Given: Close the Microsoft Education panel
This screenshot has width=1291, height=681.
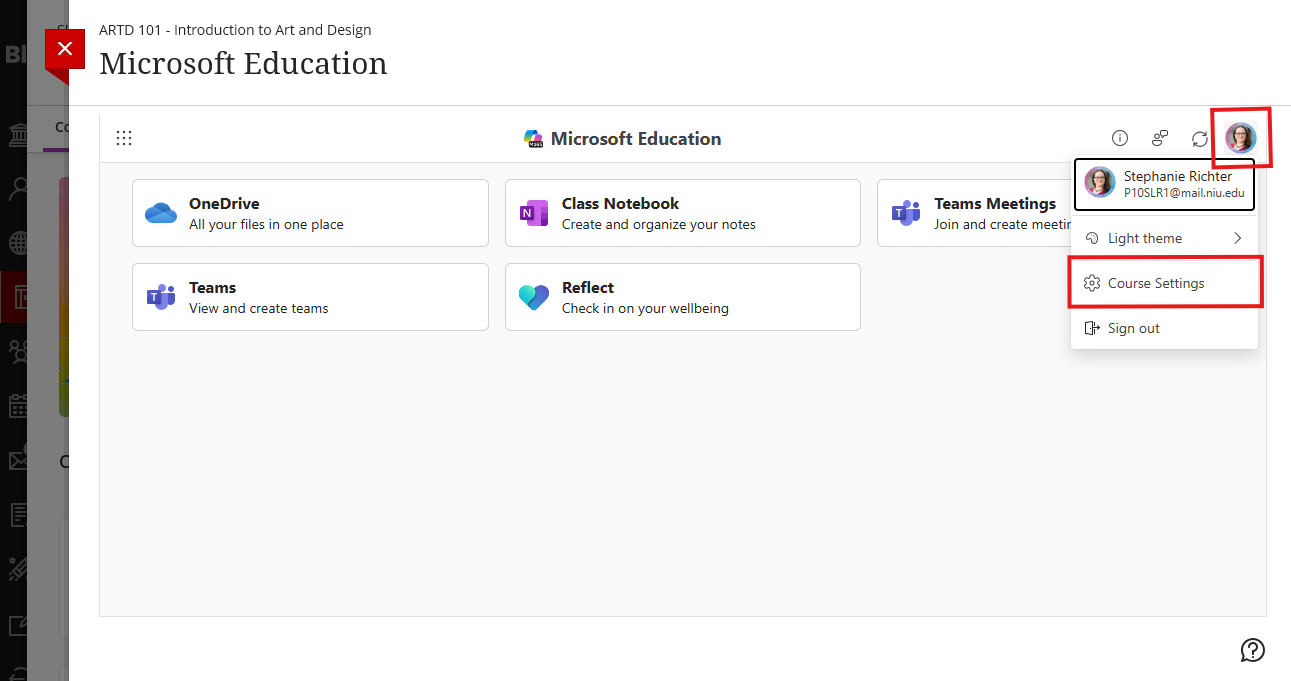Looking at the screenshot, I should 65,49.
